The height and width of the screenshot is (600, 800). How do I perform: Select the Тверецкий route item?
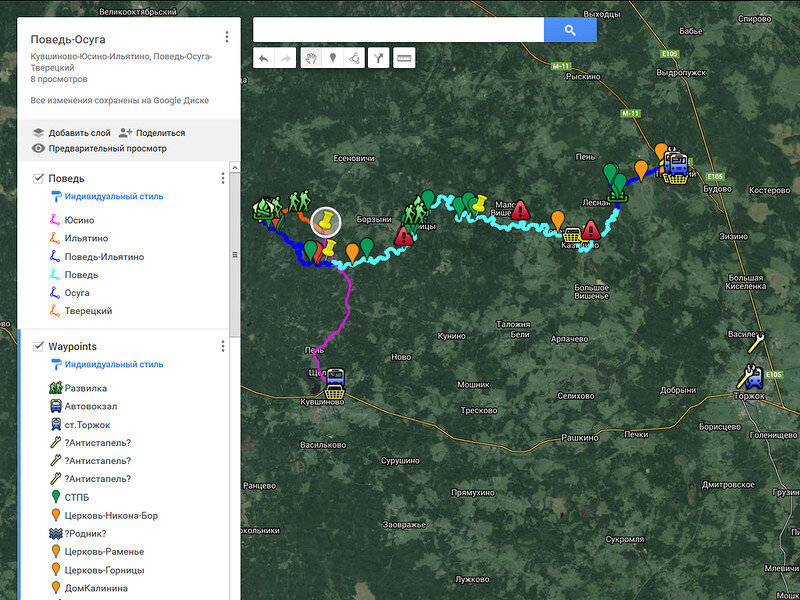tap(88, 311)
